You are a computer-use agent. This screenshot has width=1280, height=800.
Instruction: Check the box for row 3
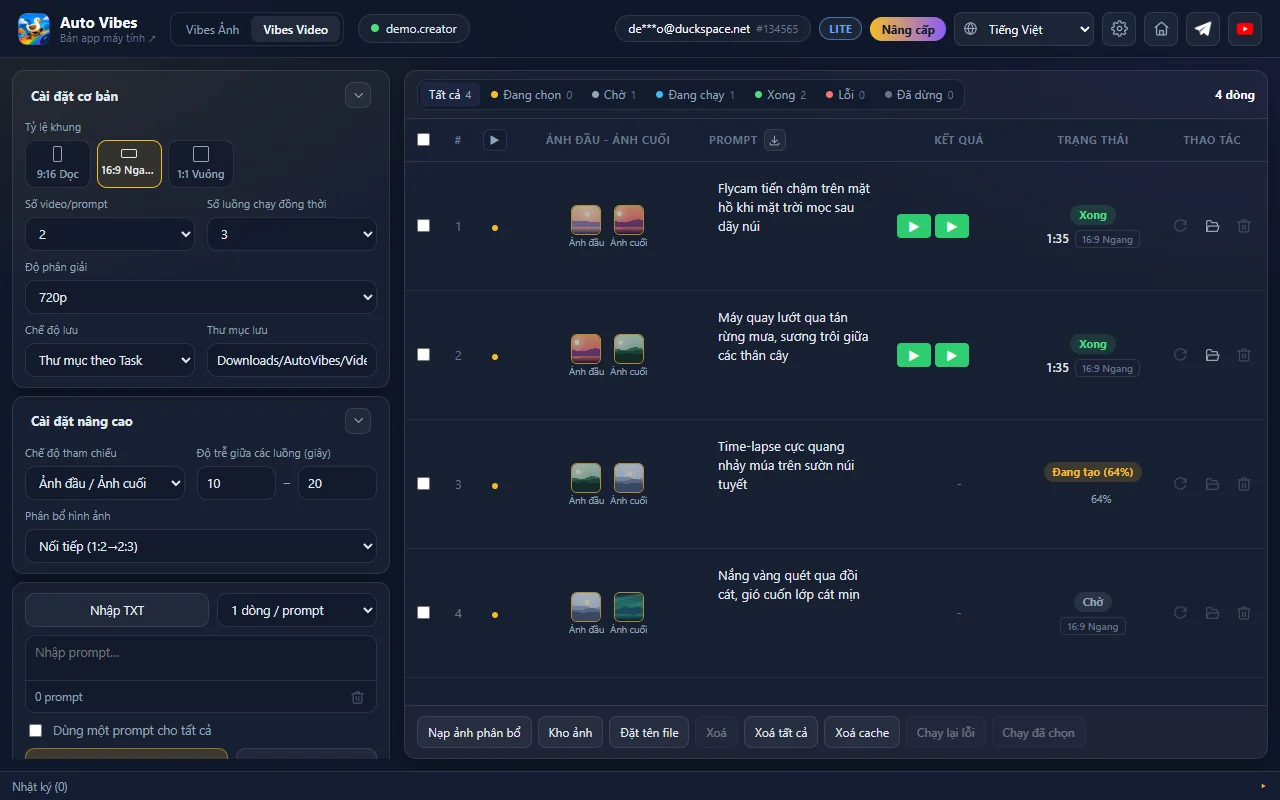(x=423, y=484)
